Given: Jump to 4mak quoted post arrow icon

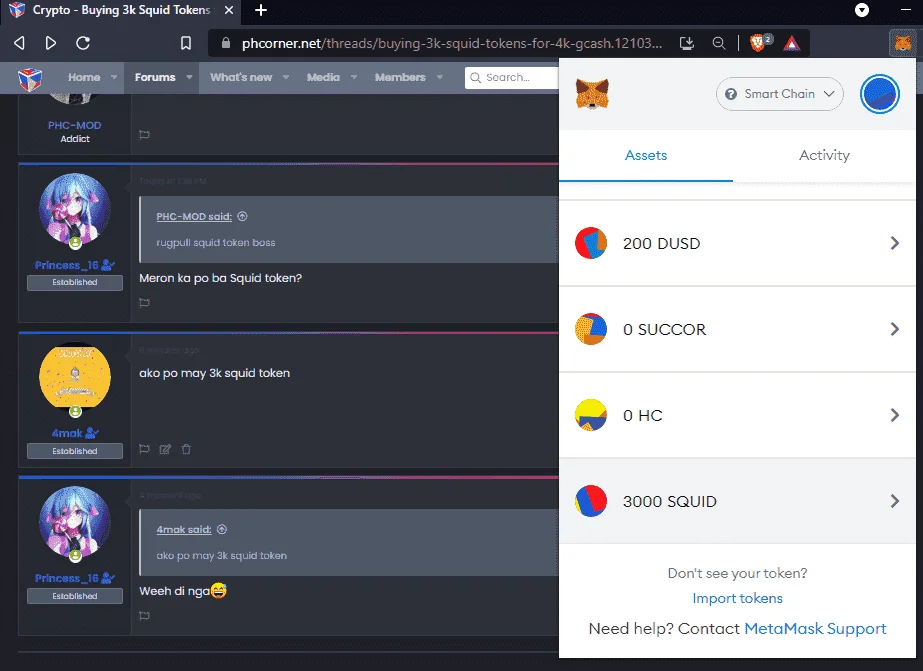Looking at the screenshot, I should click(x=222, y=529).
